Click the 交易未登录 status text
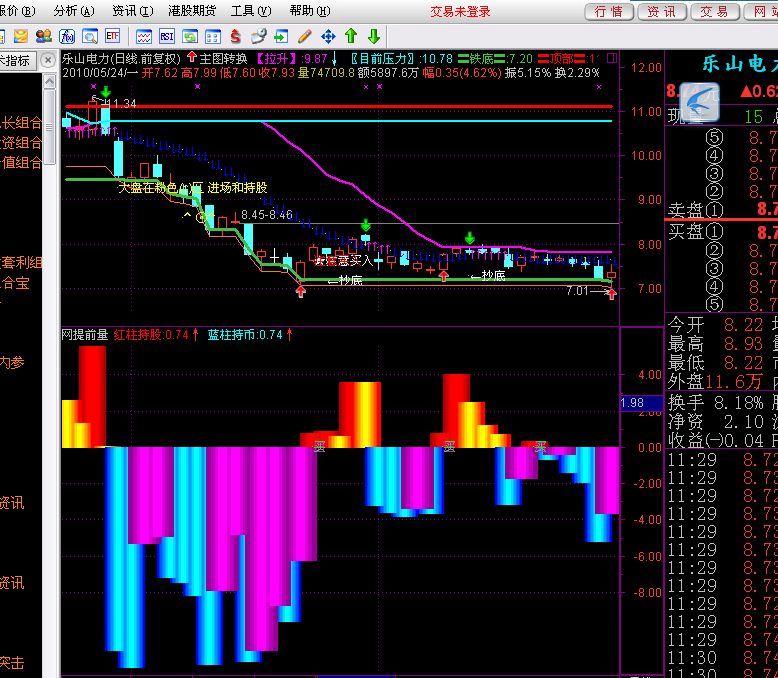The image size is (778, 678). click(460, 11)
